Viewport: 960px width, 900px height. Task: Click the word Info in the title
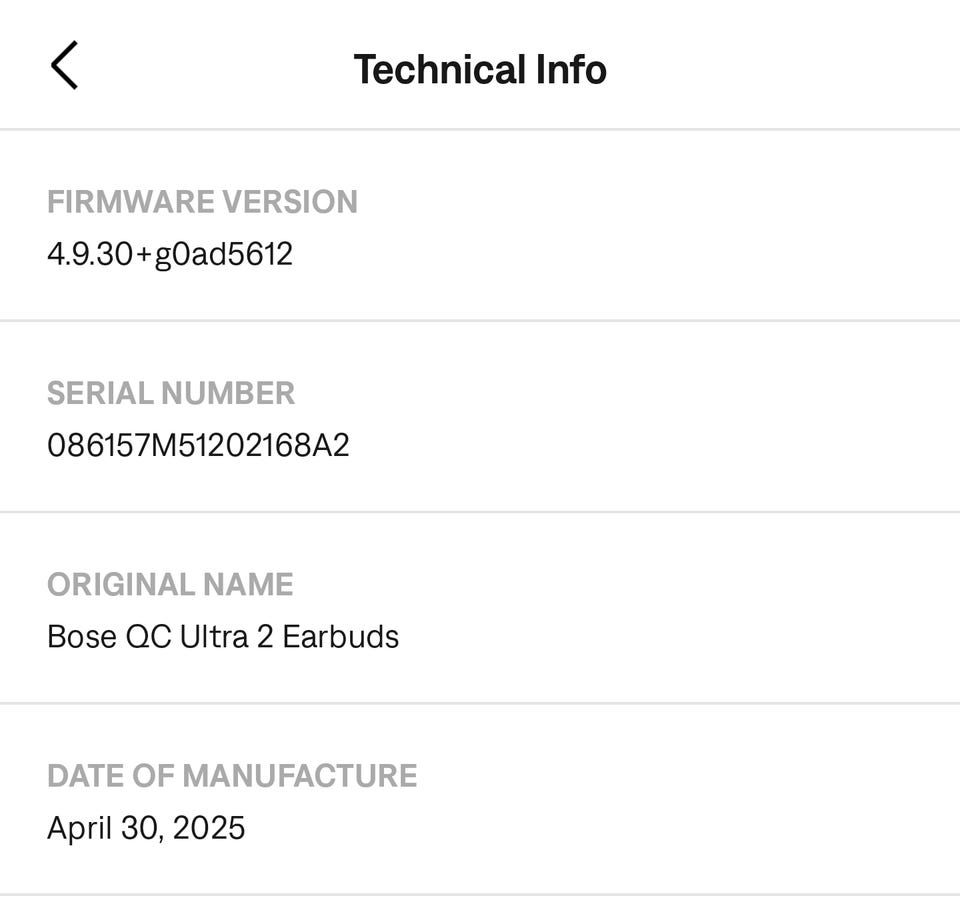[570, 69]
